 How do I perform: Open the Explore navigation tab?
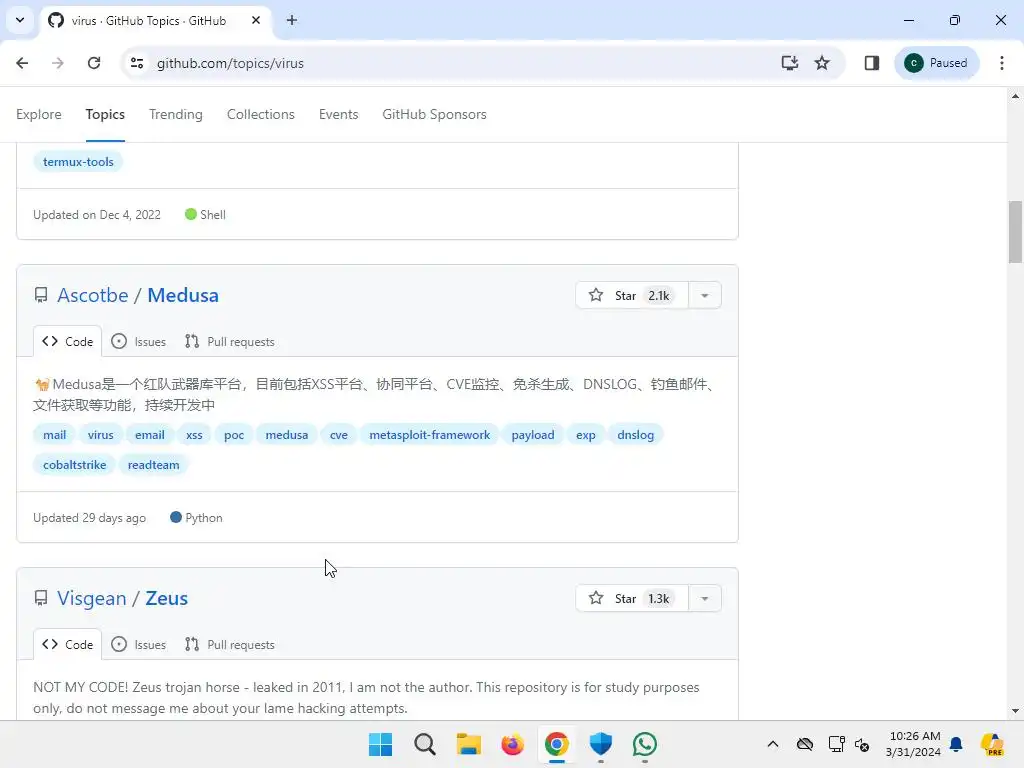click(39, 114)
